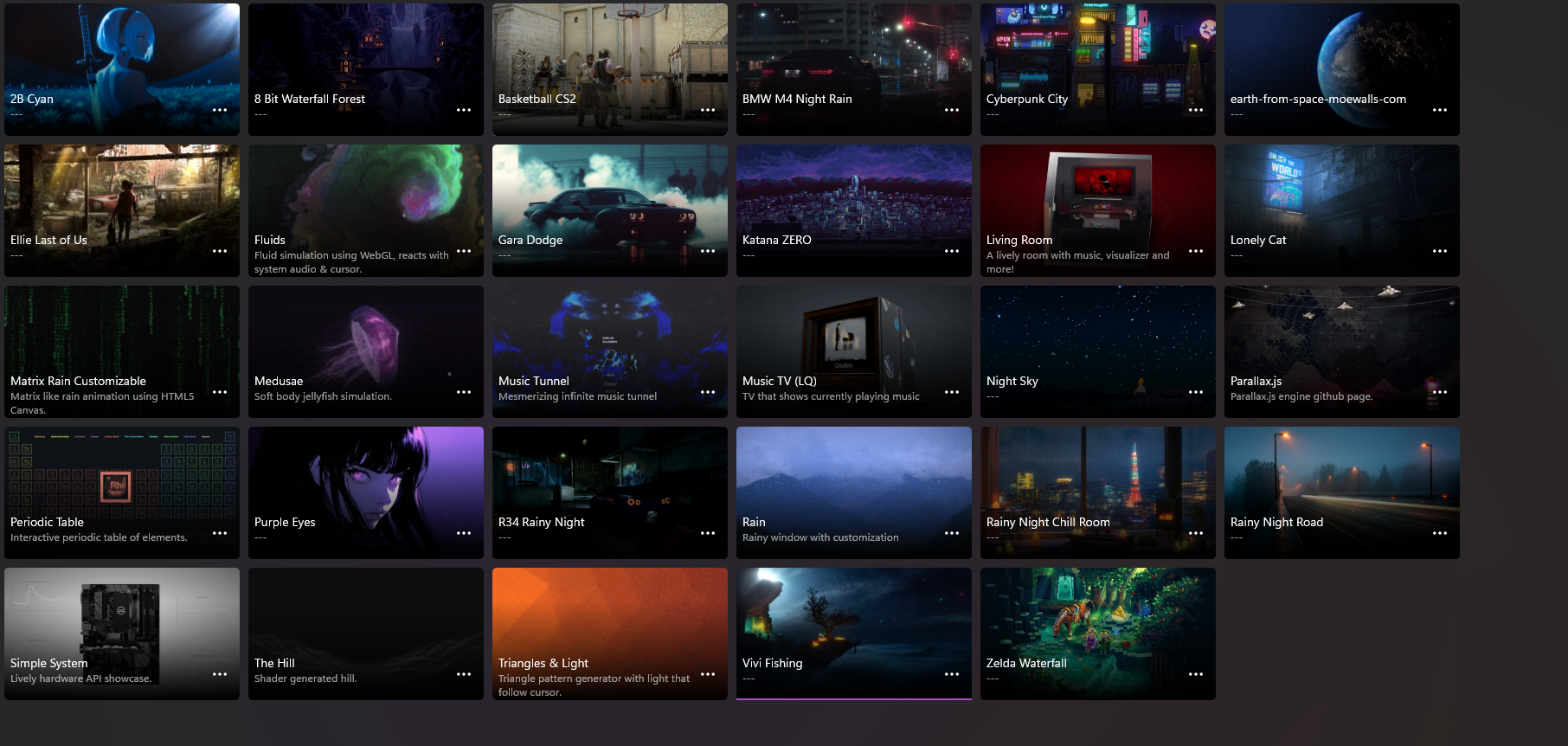
Task: Open the three-dot menu for Night Sky
Action: coord(1196,392)
